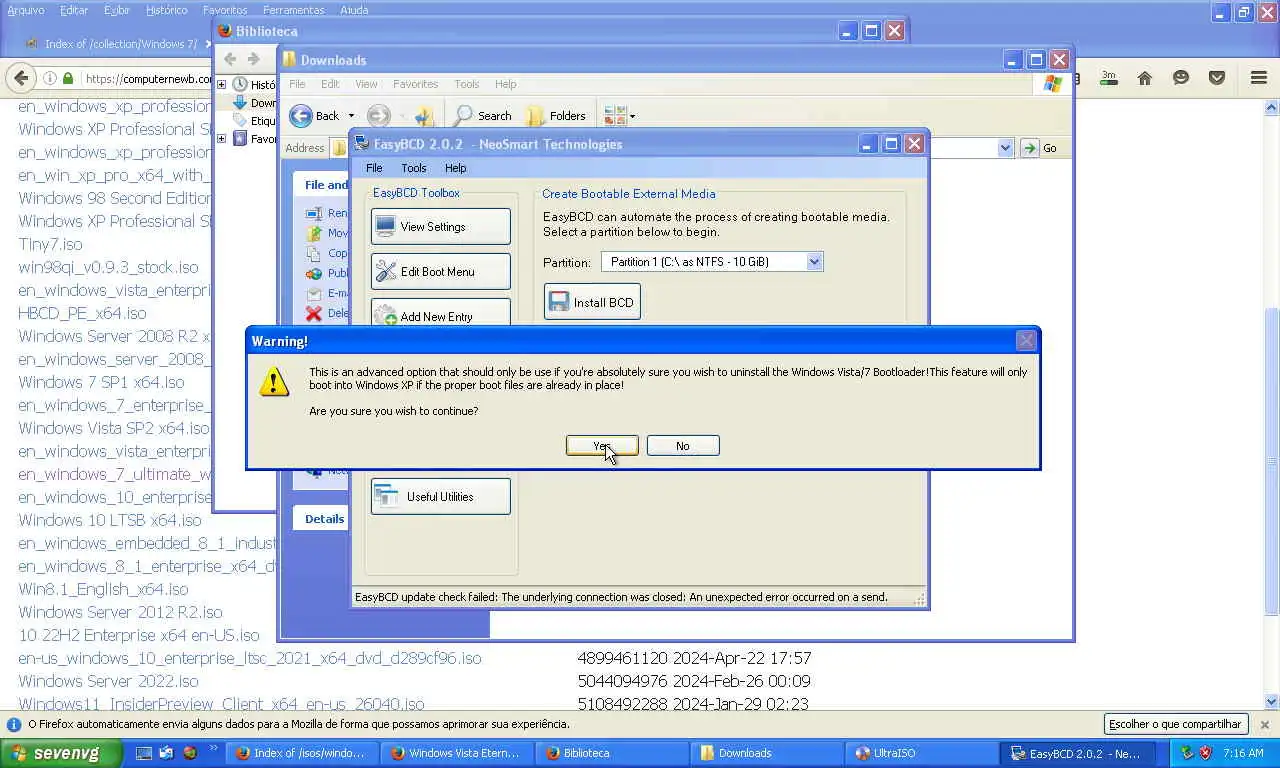The height and width of the screenshot is (768, 1280).
Task: Open Firefox Ferramentas menu
Action: [x=293, y=10]
